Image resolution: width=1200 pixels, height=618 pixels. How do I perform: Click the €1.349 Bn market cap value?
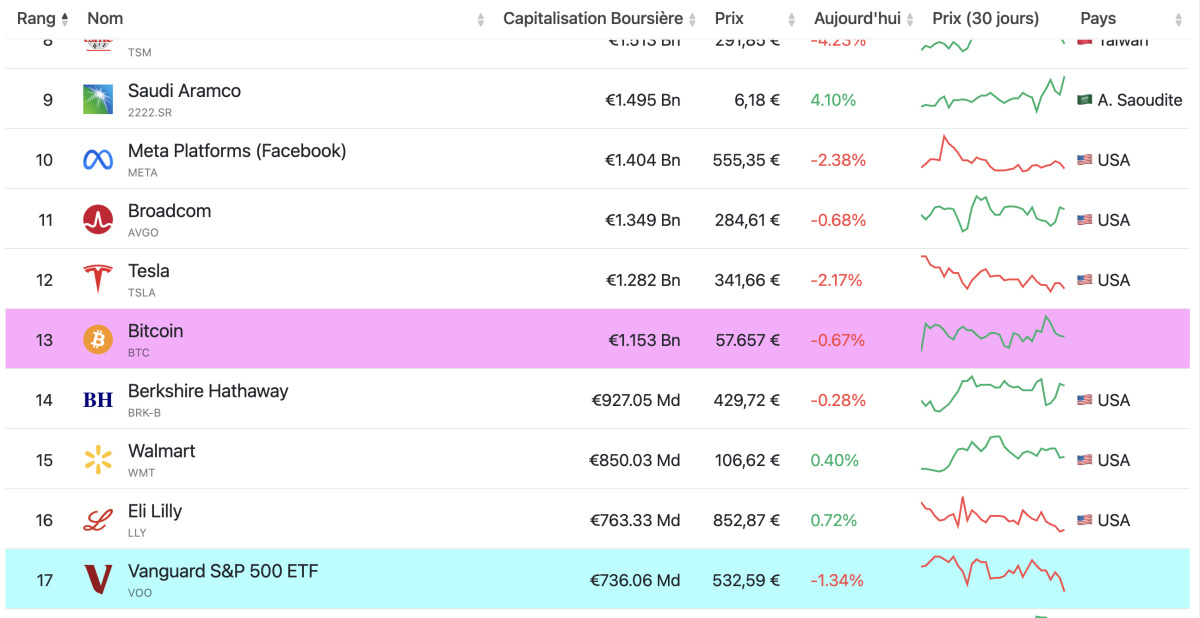point(642,220)
